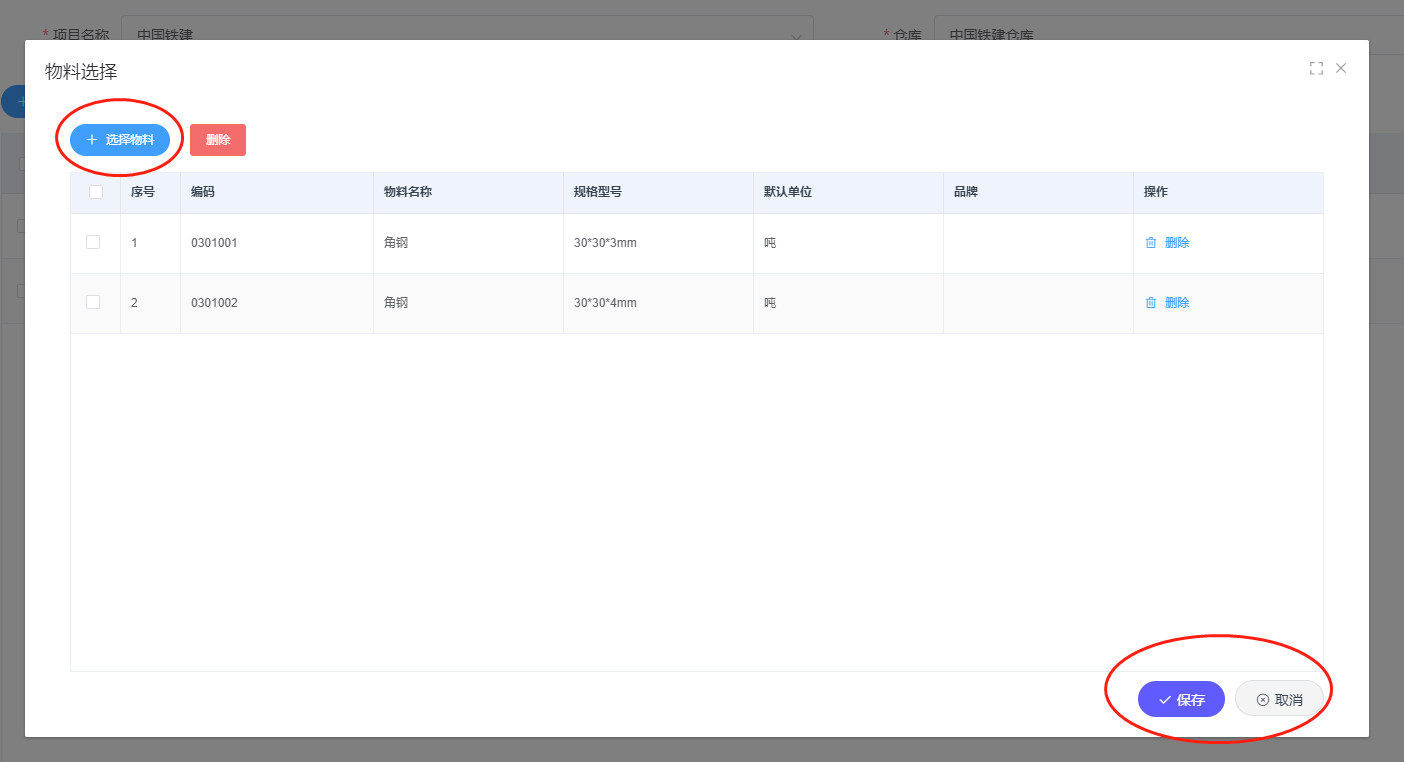Viewport: 1404px width, 762px height.
Task: Click 角钢 in row 0301002
Action: 396,303
